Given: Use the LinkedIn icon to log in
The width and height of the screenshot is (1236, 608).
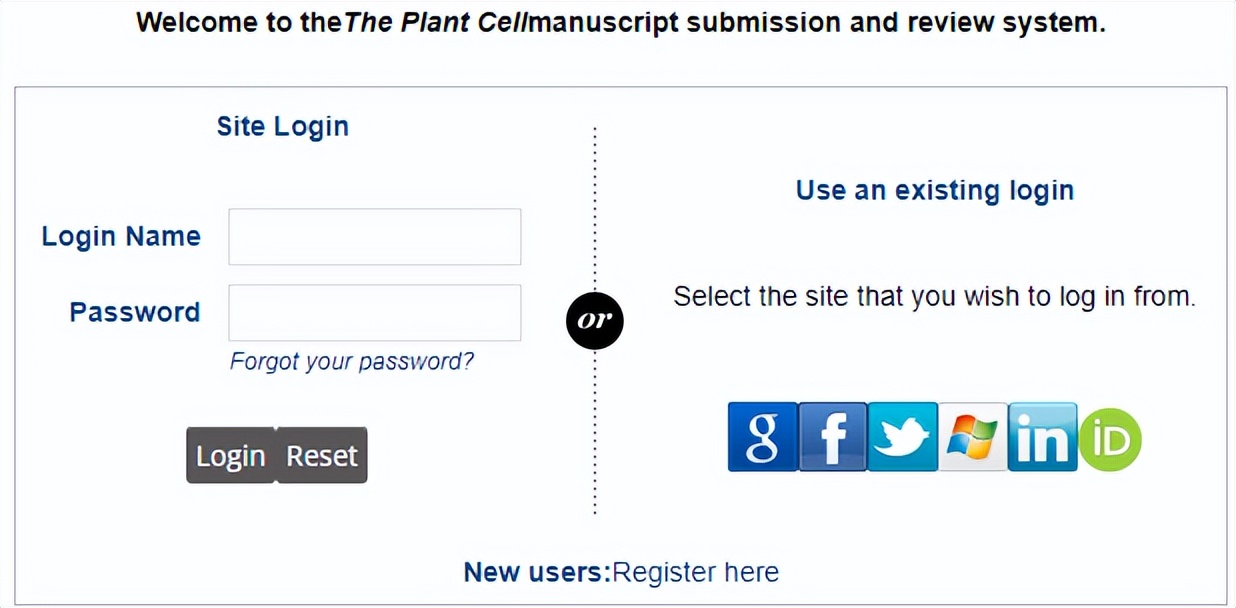Looking at the screenshot, I should coord(1042,437).
